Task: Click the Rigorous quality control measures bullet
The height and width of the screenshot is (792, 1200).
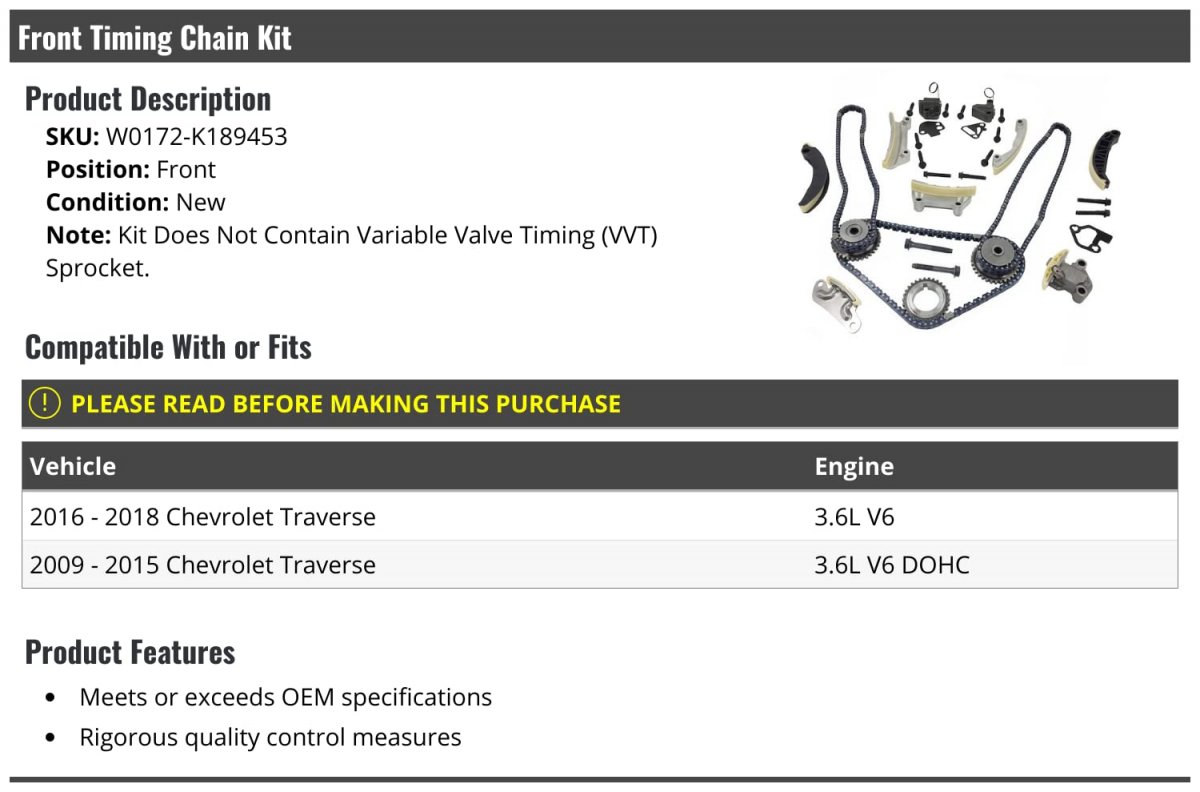Action: coord(271,738)
